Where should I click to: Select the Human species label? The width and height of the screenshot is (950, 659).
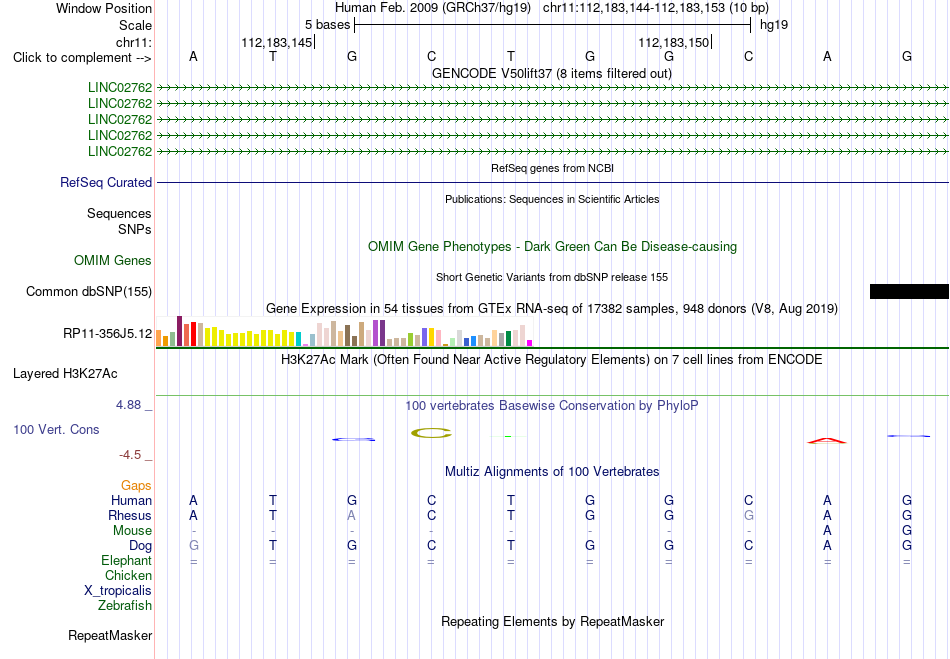click(131, 500)
